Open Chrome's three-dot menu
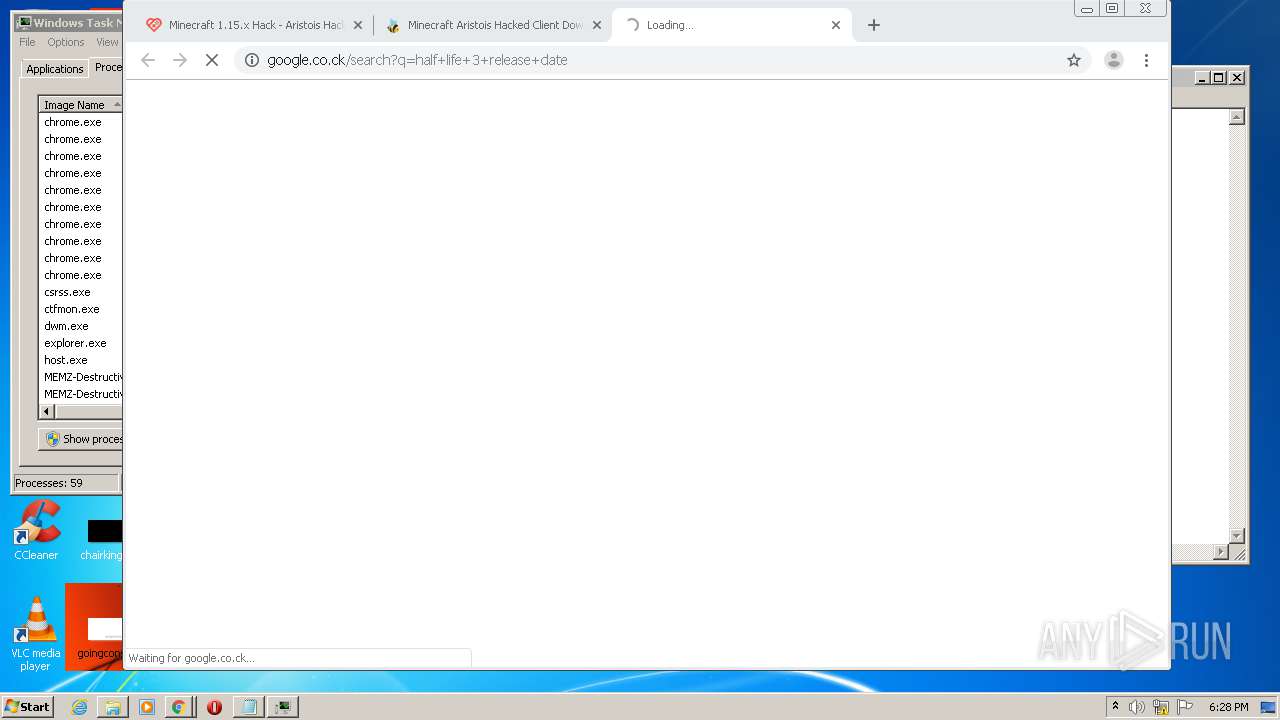1280x720 pixels. [1146, 60]
